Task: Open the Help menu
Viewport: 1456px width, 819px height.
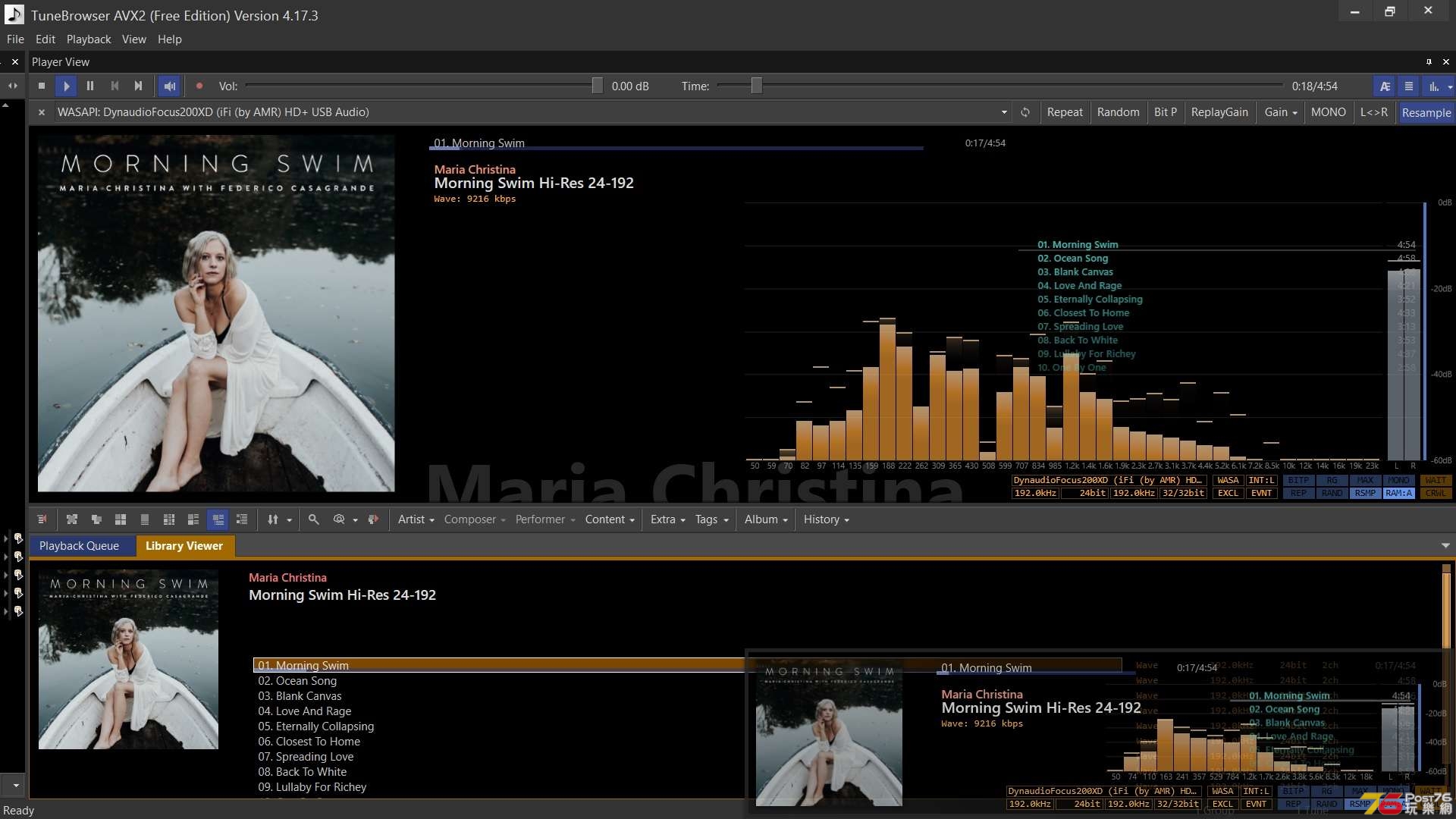Action: (170, 39)
